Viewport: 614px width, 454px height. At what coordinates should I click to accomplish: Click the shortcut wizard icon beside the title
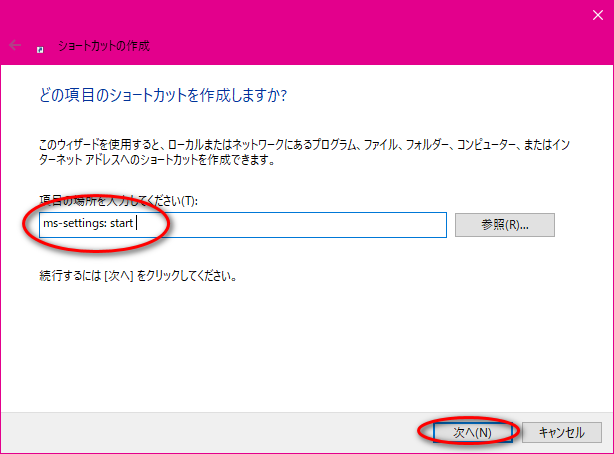click(40, 46)
